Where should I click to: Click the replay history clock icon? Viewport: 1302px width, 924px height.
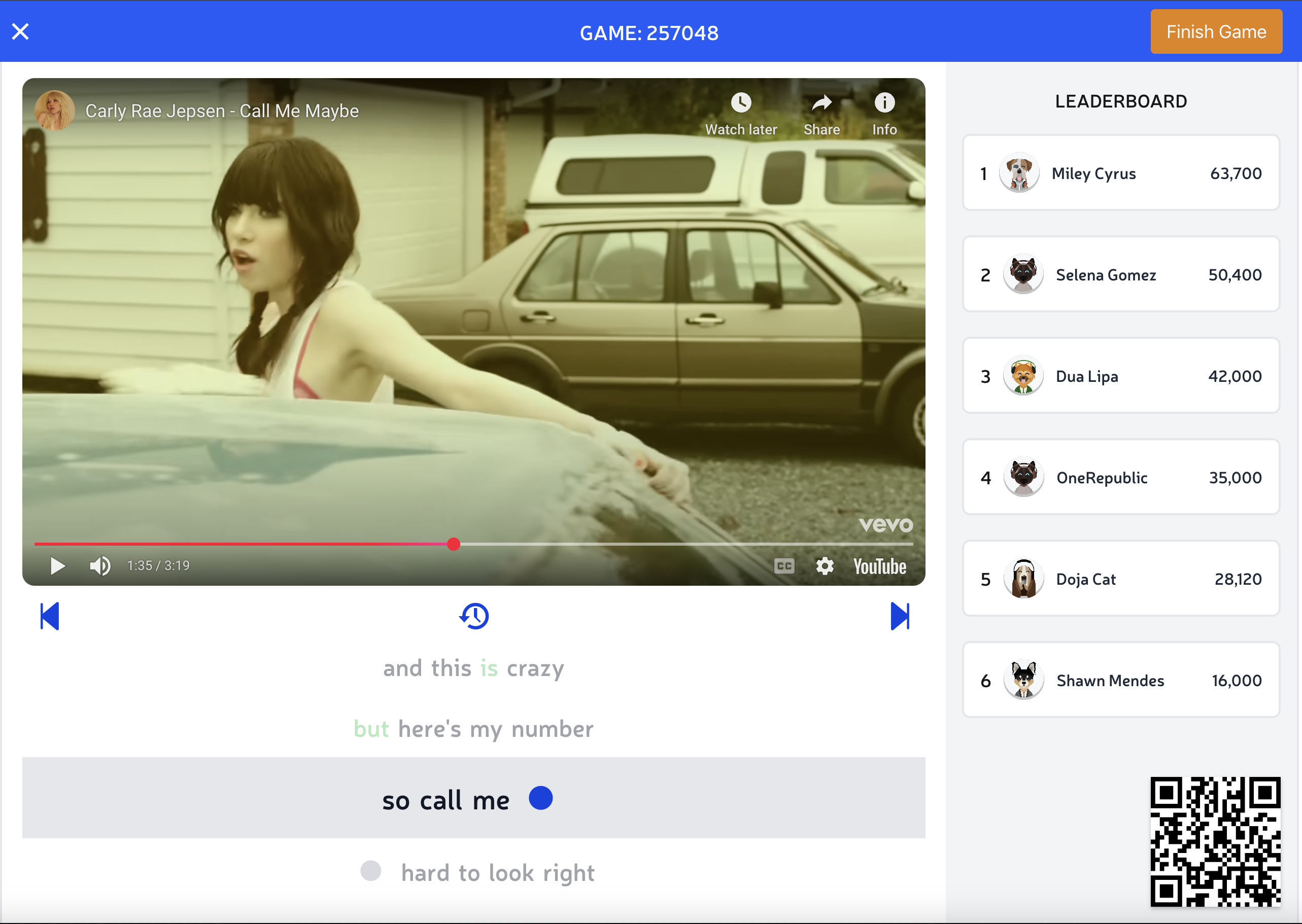click(x=474, y=616)
